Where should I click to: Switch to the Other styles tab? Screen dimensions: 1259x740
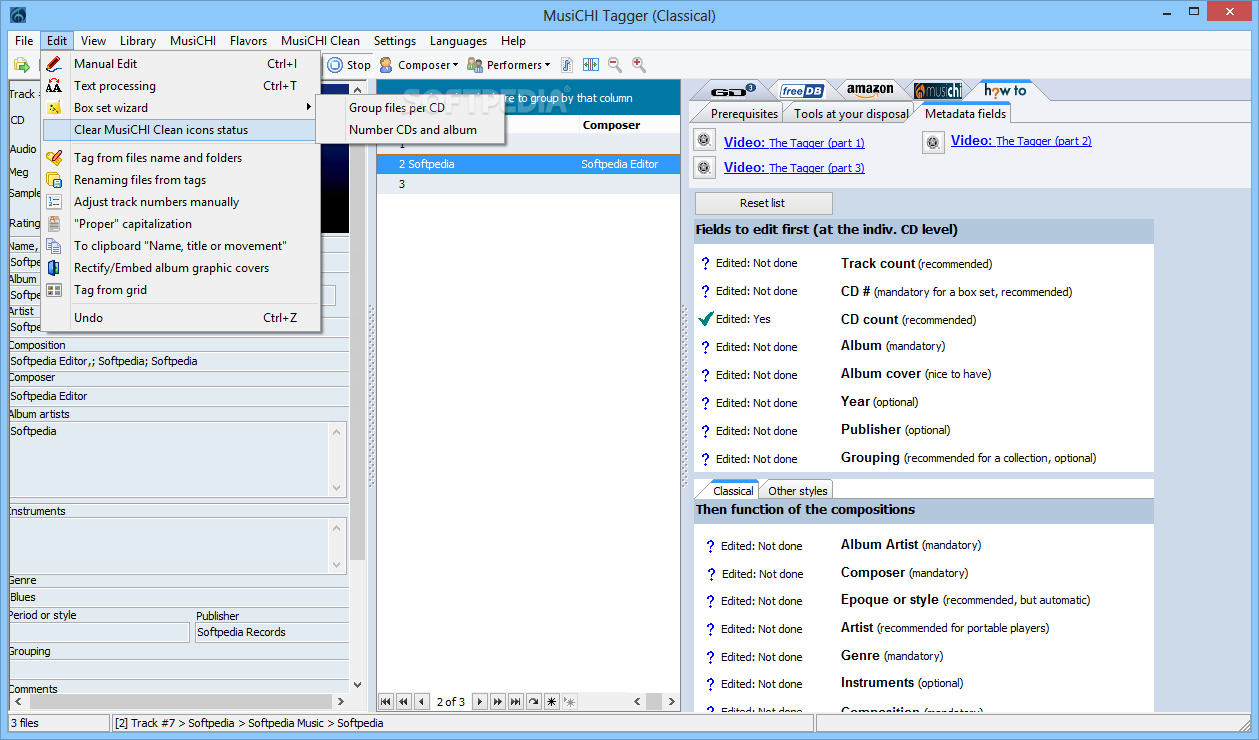pyautogui.click(x=797, y=491)
